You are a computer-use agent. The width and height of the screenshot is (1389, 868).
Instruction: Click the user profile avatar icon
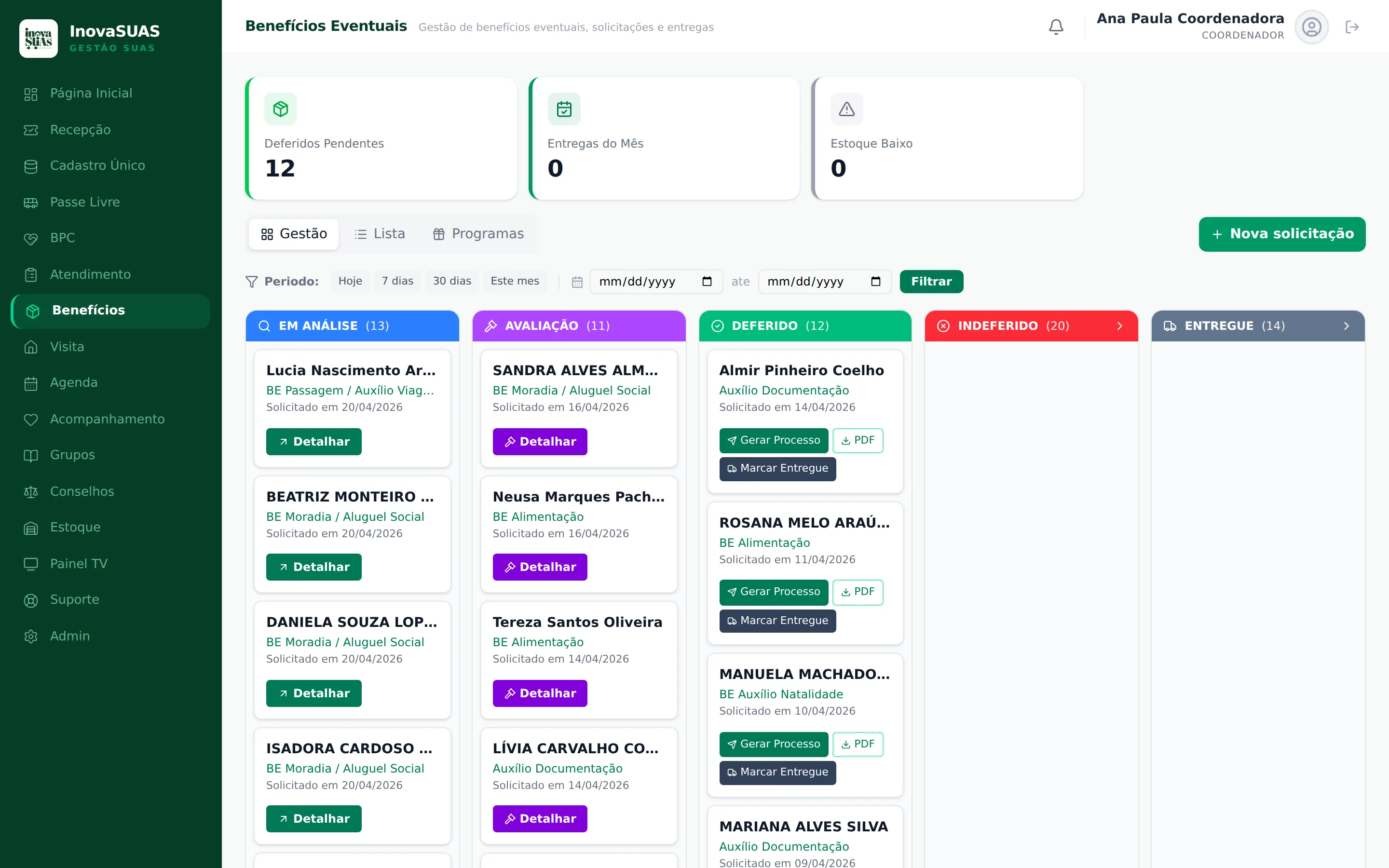1311,27
